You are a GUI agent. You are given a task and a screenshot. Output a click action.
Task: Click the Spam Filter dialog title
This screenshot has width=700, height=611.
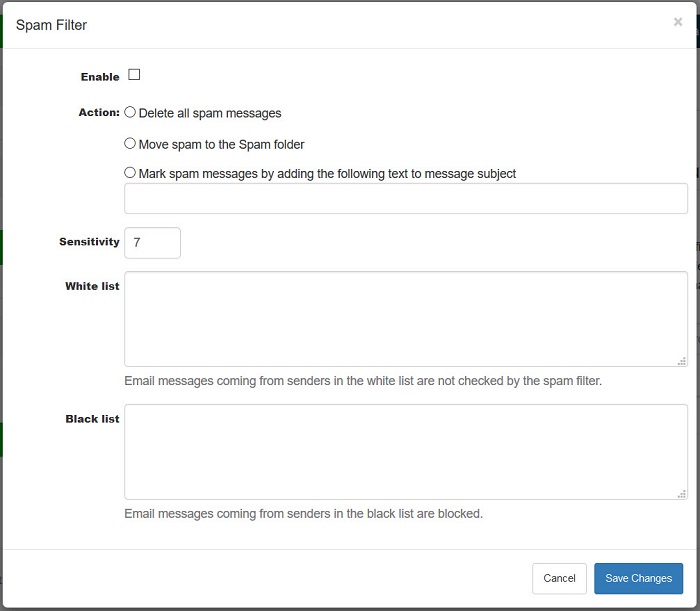[x=51, y=25]
